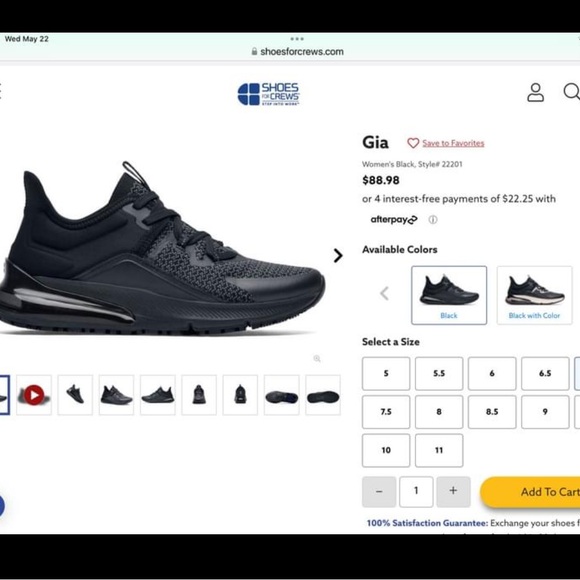Show next product image with right chevron
This screenshot has width=580, height=580.
click(x=338, y=256)
